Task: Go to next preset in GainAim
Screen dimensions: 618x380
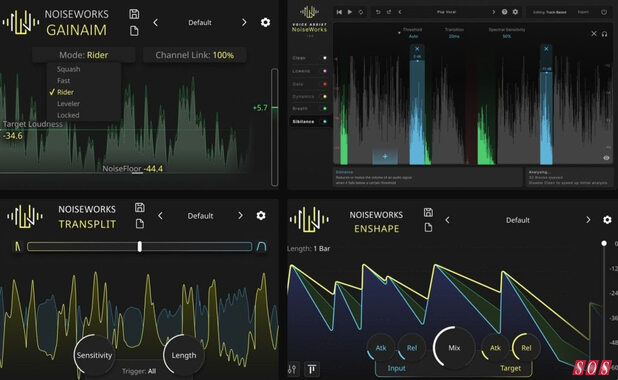Action: pyautogui.click(x=244, y=22)
